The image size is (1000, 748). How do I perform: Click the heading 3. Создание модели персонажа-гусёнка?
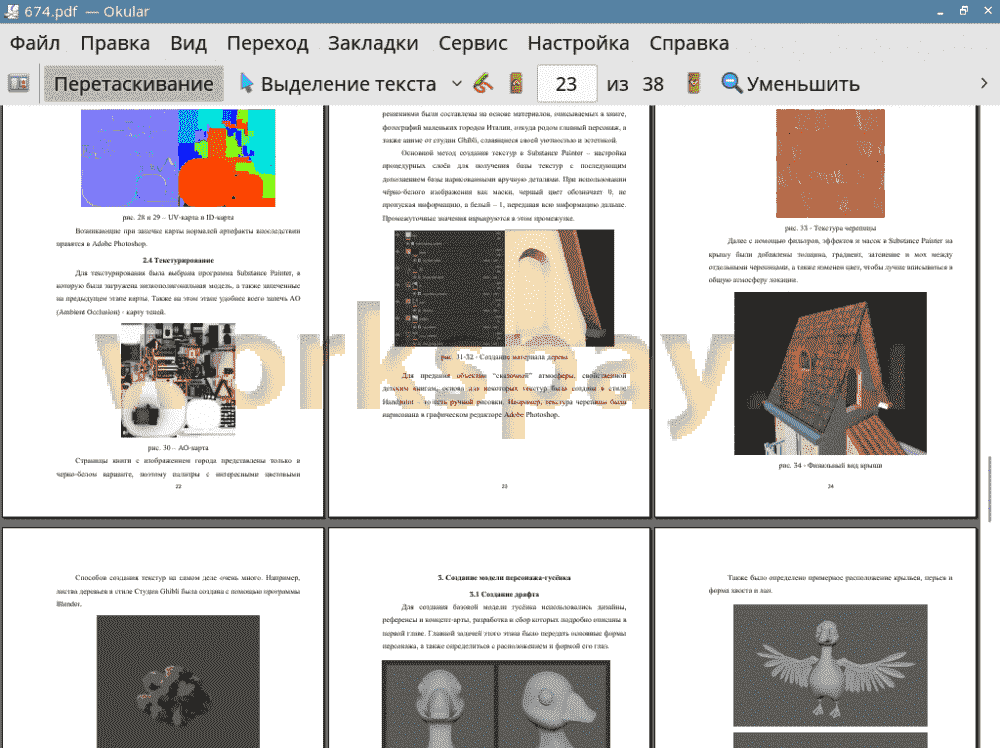coord(504,578)
